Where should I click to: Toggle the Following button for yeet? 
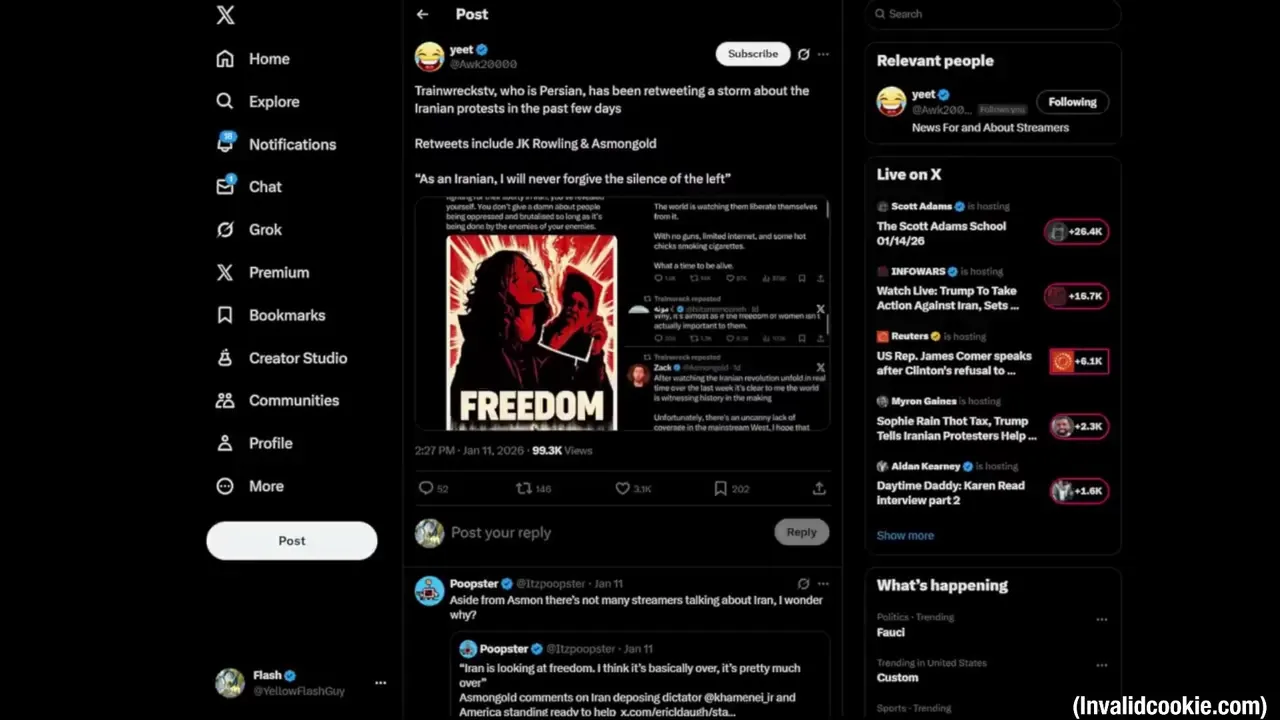pos(1073,102)
